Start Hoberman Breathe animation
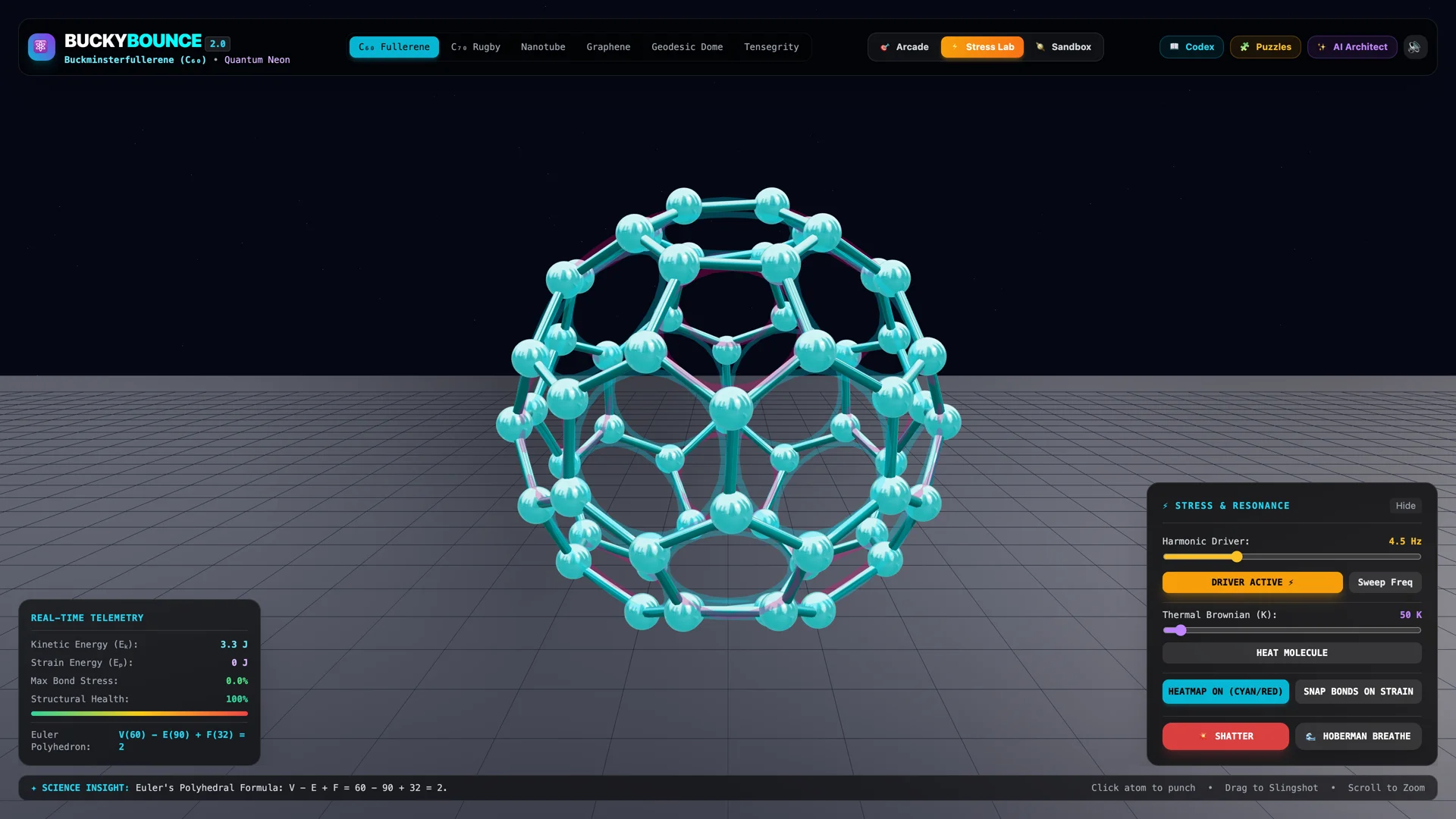The height and width of the screenshot is (819, 1456). 1358,736
